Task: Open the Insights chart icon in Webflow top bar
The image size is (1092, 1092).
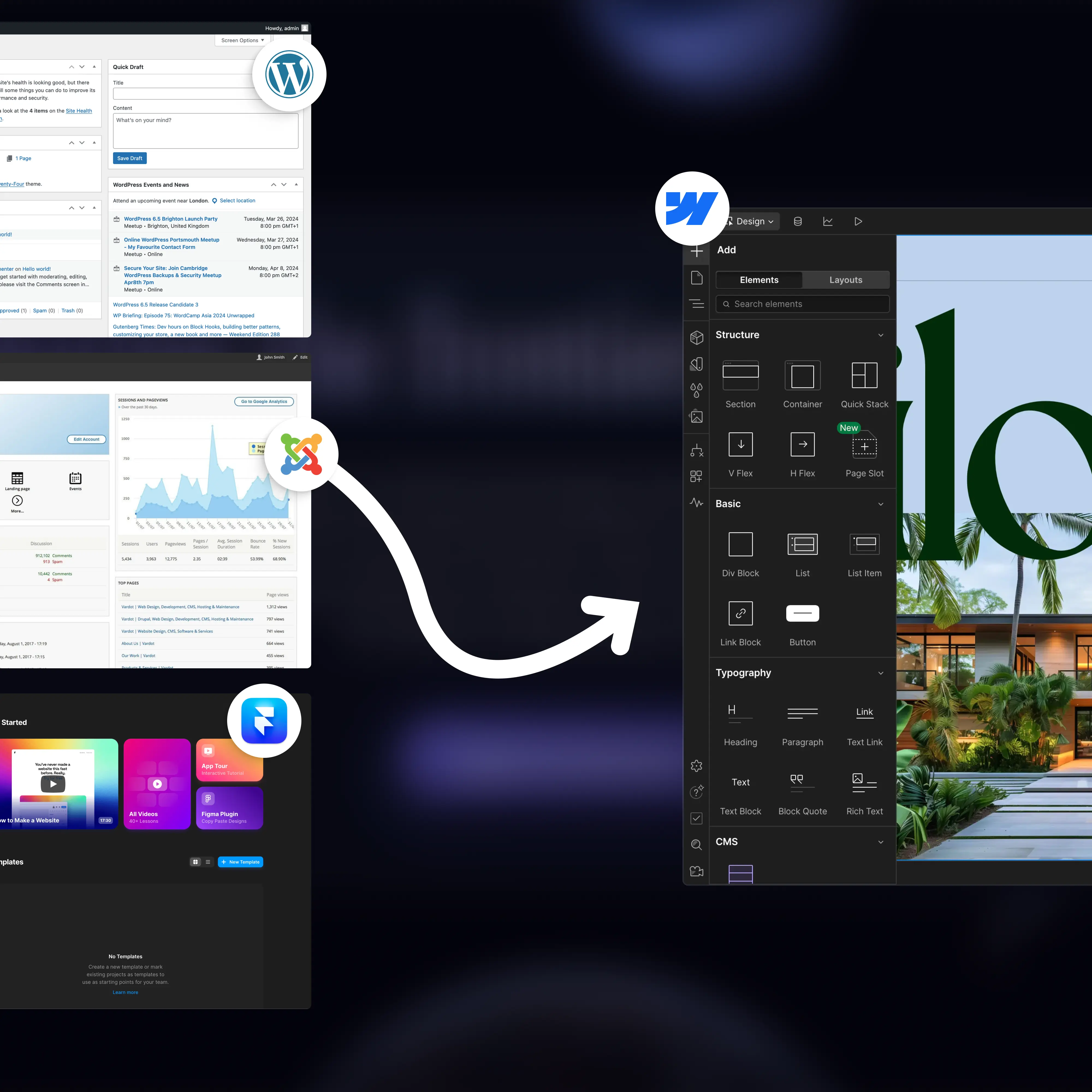Action: click(x=827, y=222)
